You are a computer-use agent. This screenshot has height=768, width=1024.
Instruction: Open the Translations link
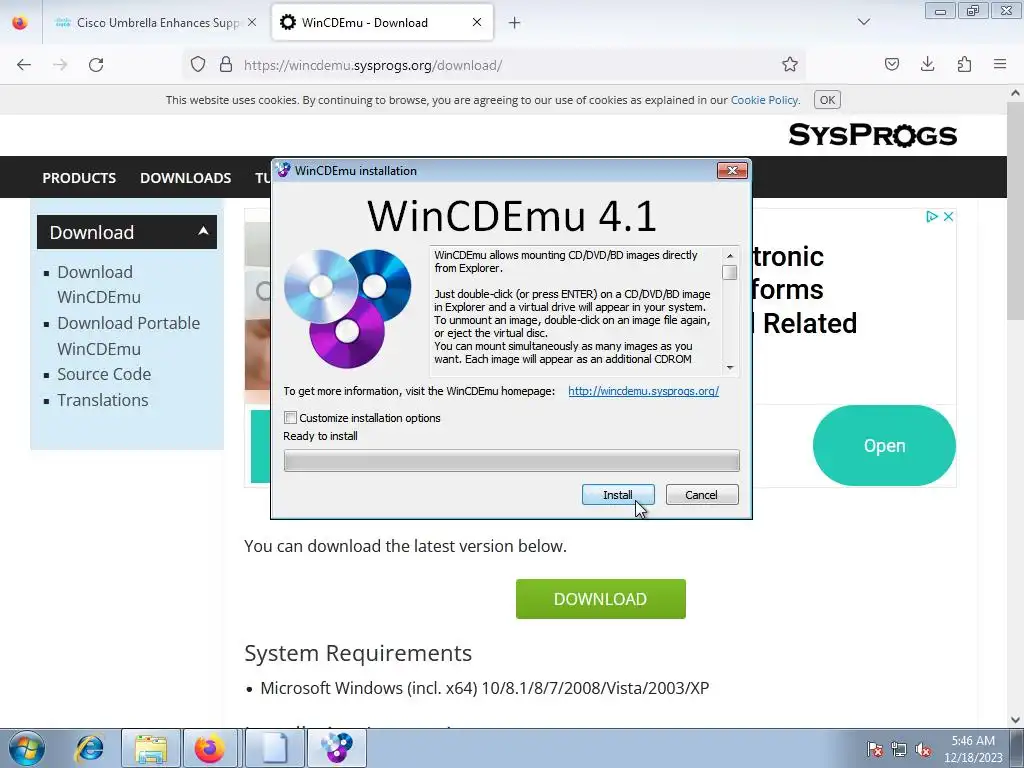[103, 400]
